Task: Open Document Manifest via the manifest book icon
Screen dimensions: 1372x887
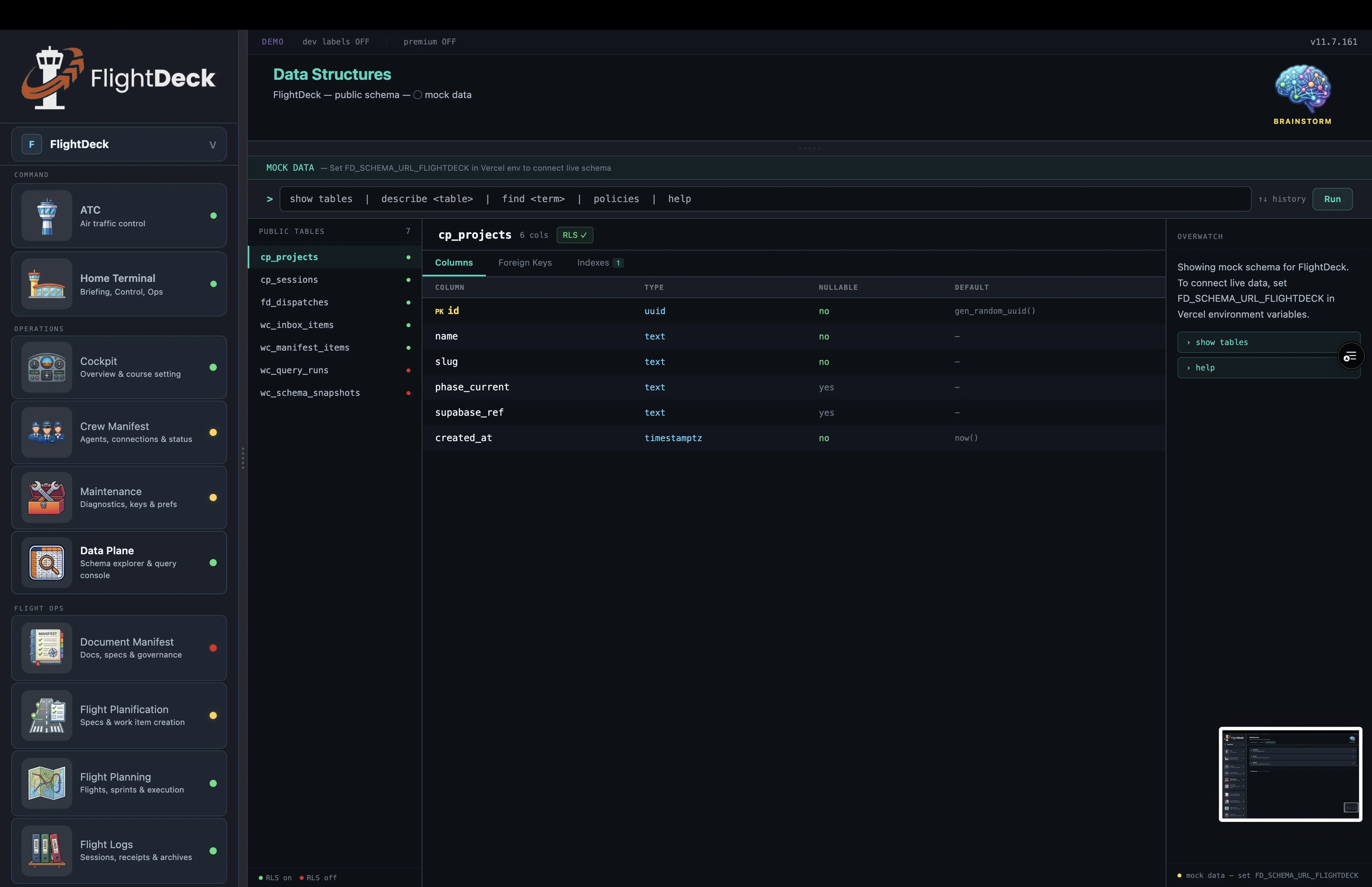Action: (46, 648)
